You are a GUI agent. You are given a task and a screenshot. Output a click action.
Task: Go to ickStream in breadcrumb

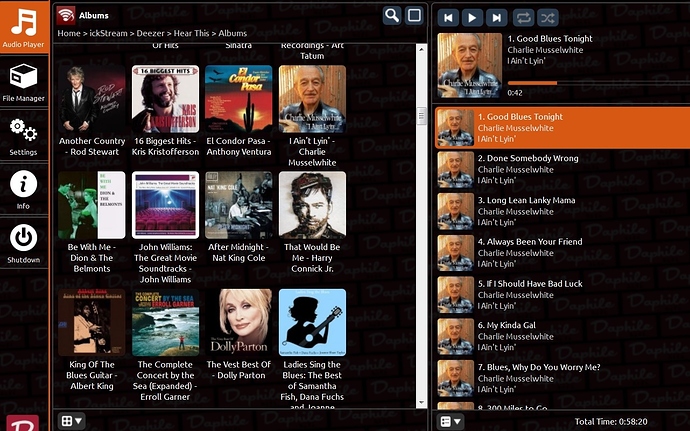[x=108, y=33]
